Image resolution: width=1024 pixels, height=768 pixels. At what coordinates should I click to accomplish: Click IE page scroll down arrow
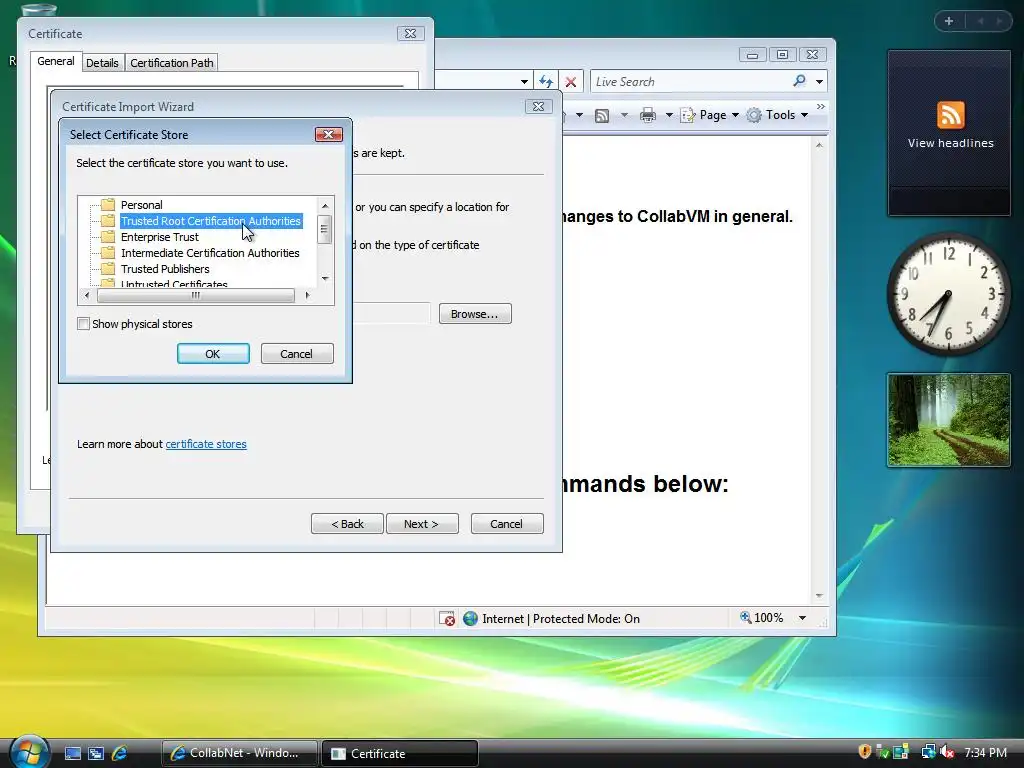(x=819, y=596)
